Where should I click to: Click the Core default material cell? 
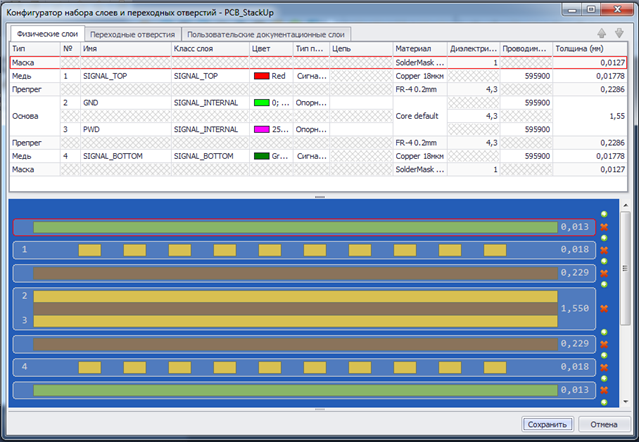click(419, 116)
